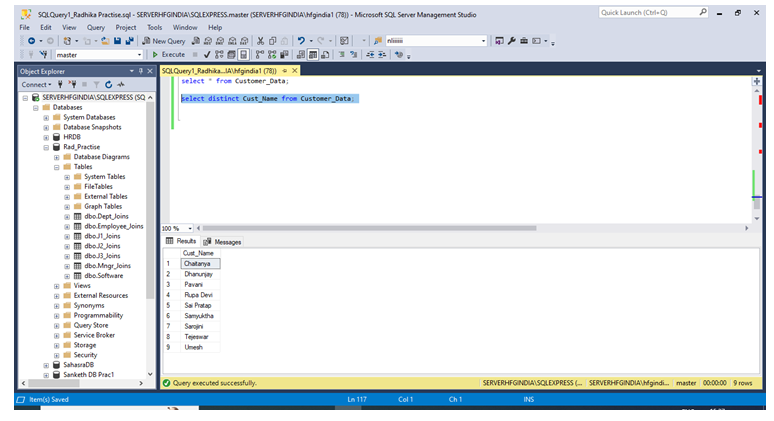The image size is (774, 421).
Task: Expand the HRDB database node
Action: click(x=45, y=137)
